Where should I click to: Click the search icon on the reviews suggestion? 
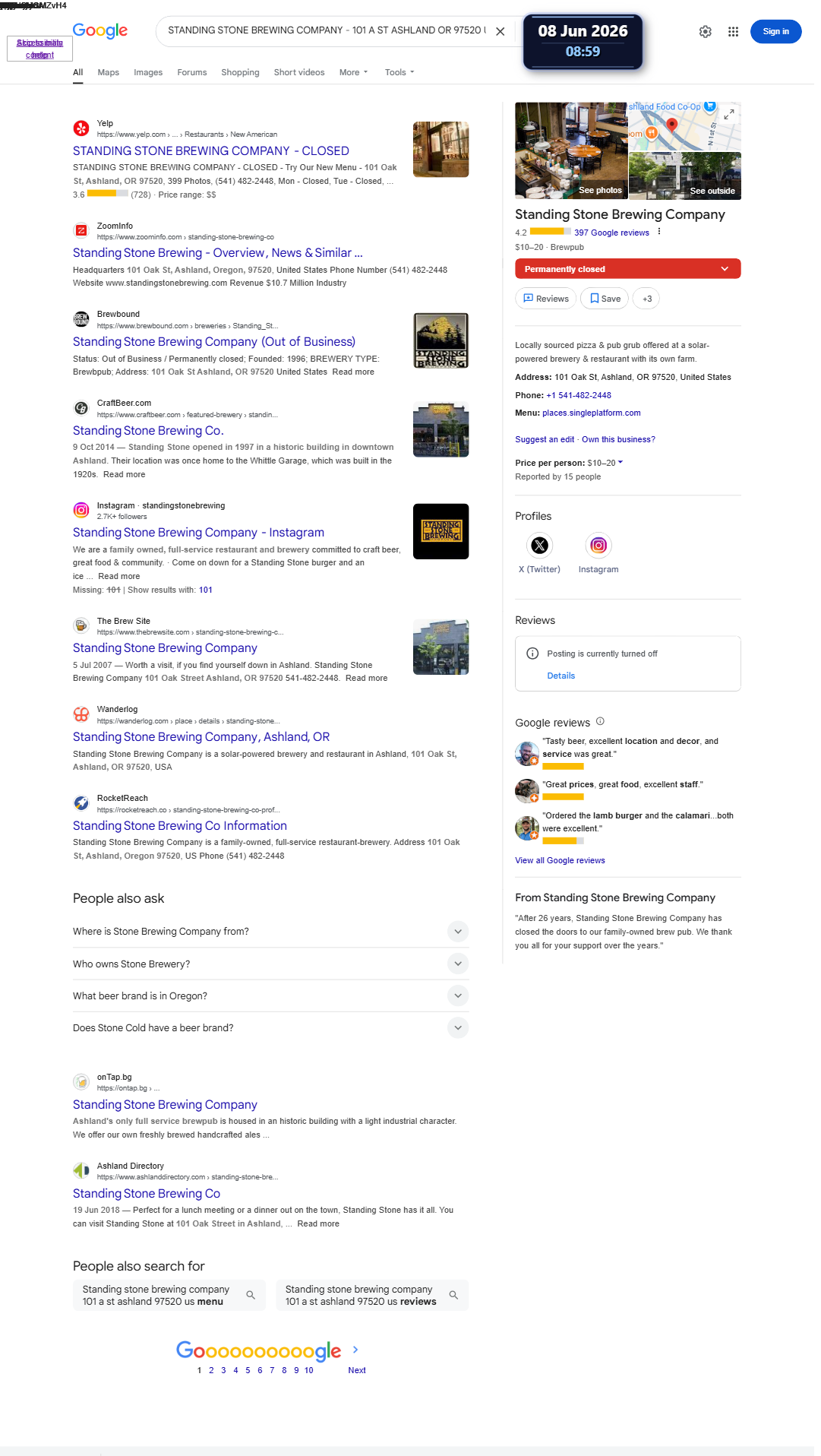pyautogui.click(x=453, y=1295)
